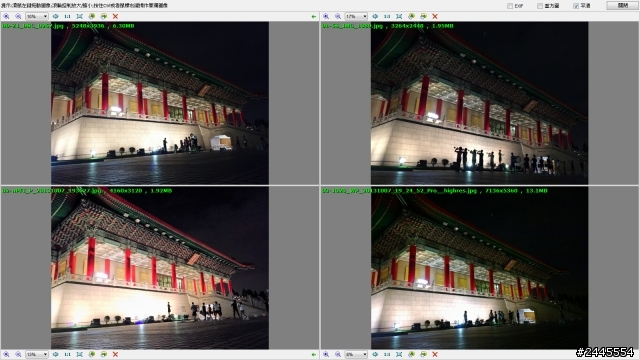Click the 5248x3936 file info text
The width and height of the screenshot is (640, 360).
(68, 26)
